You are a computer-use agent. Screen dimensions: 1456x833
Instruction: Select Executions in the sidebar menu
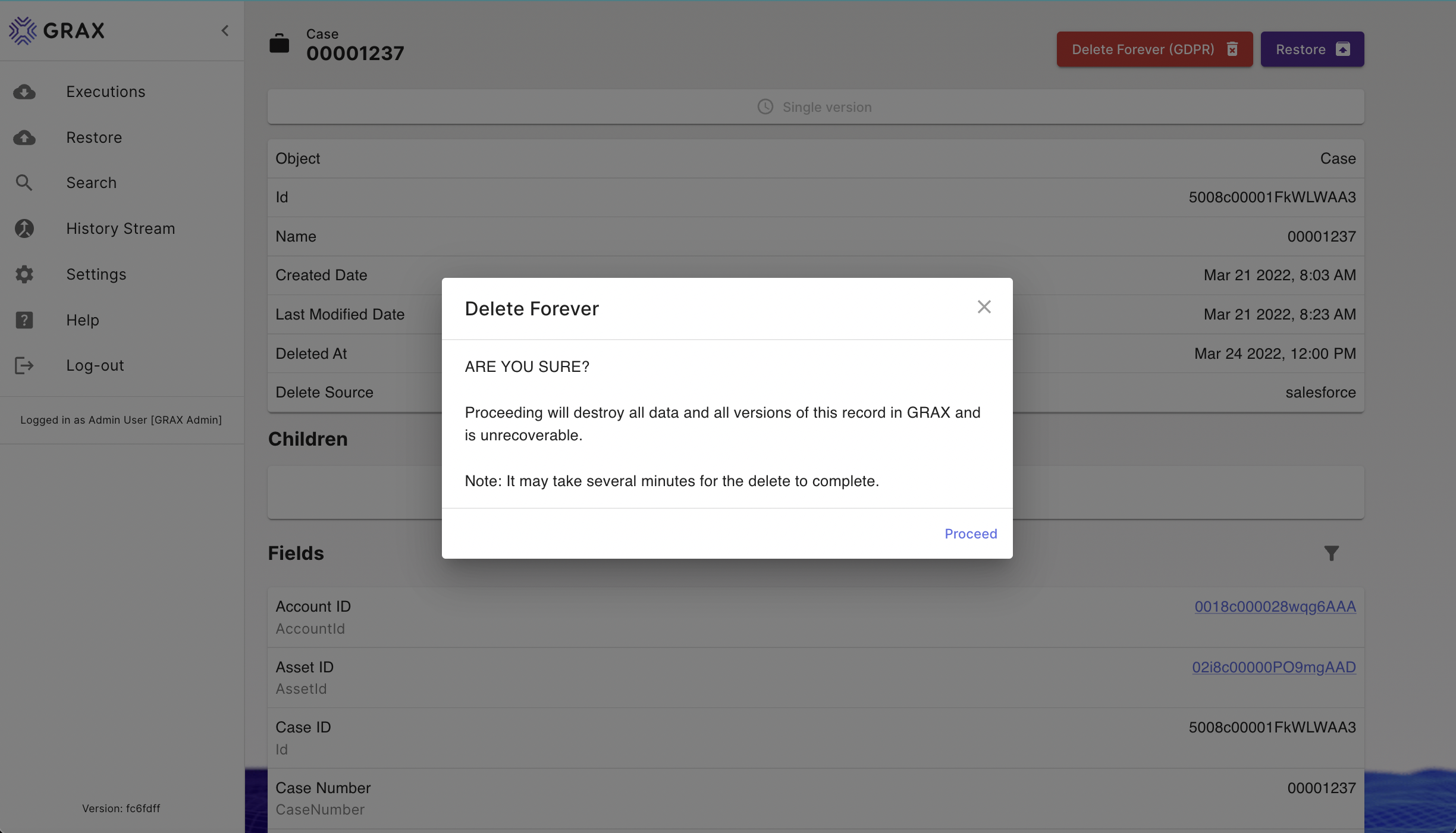pyautogui.click(x=106, y=92)
